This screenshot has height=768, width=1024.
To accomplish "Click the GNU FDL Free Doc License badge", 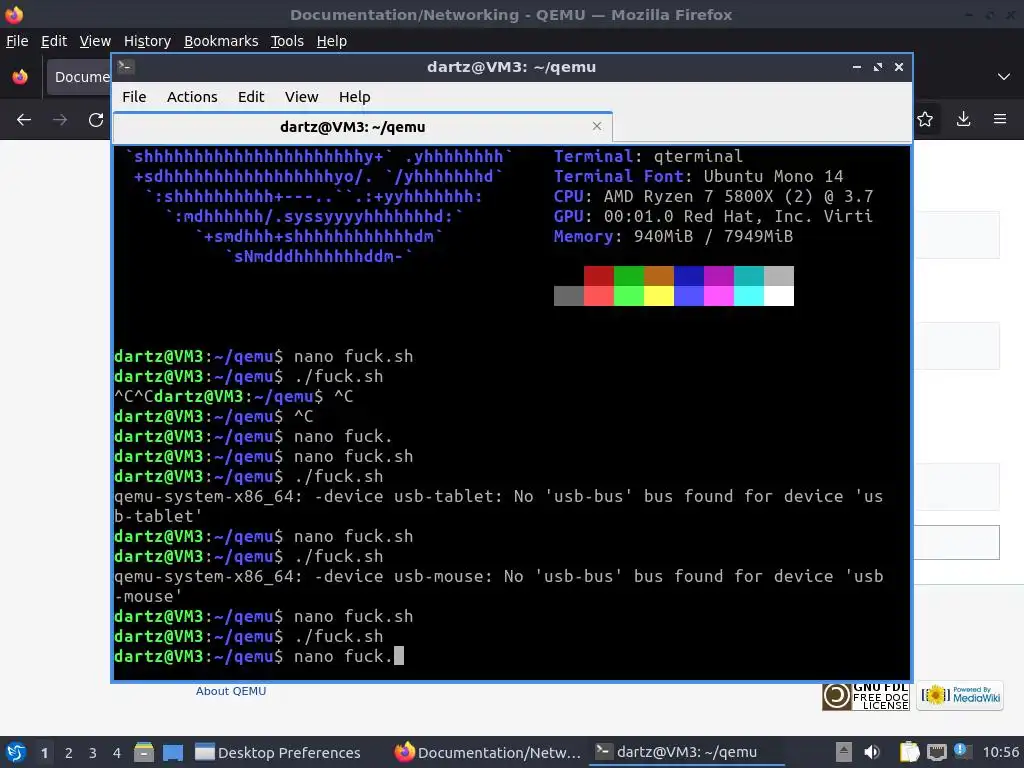I will pos(866,696).
